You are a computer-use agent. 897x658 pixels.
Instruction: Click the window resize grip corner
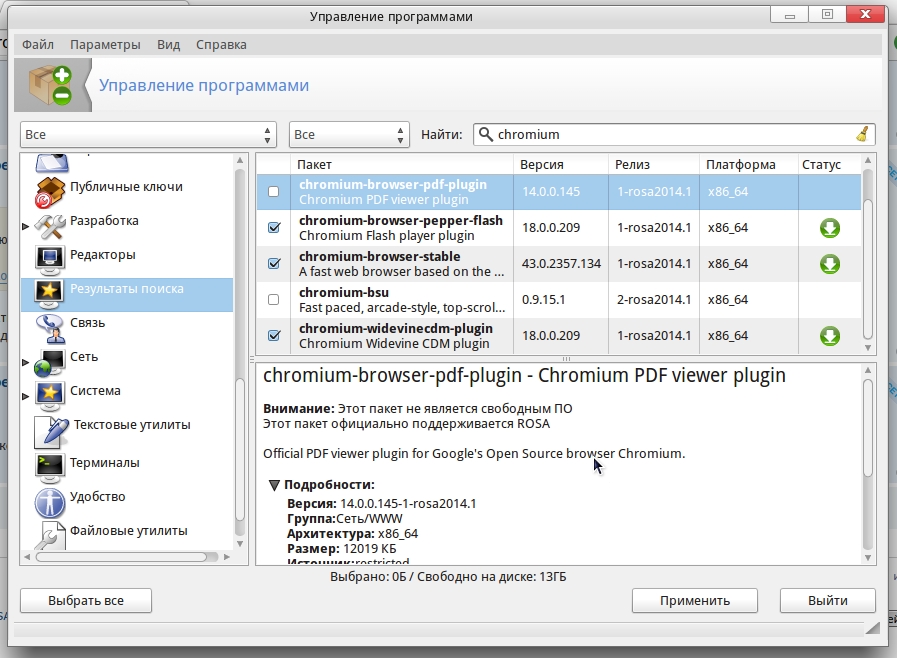click(x=872, y=628)
